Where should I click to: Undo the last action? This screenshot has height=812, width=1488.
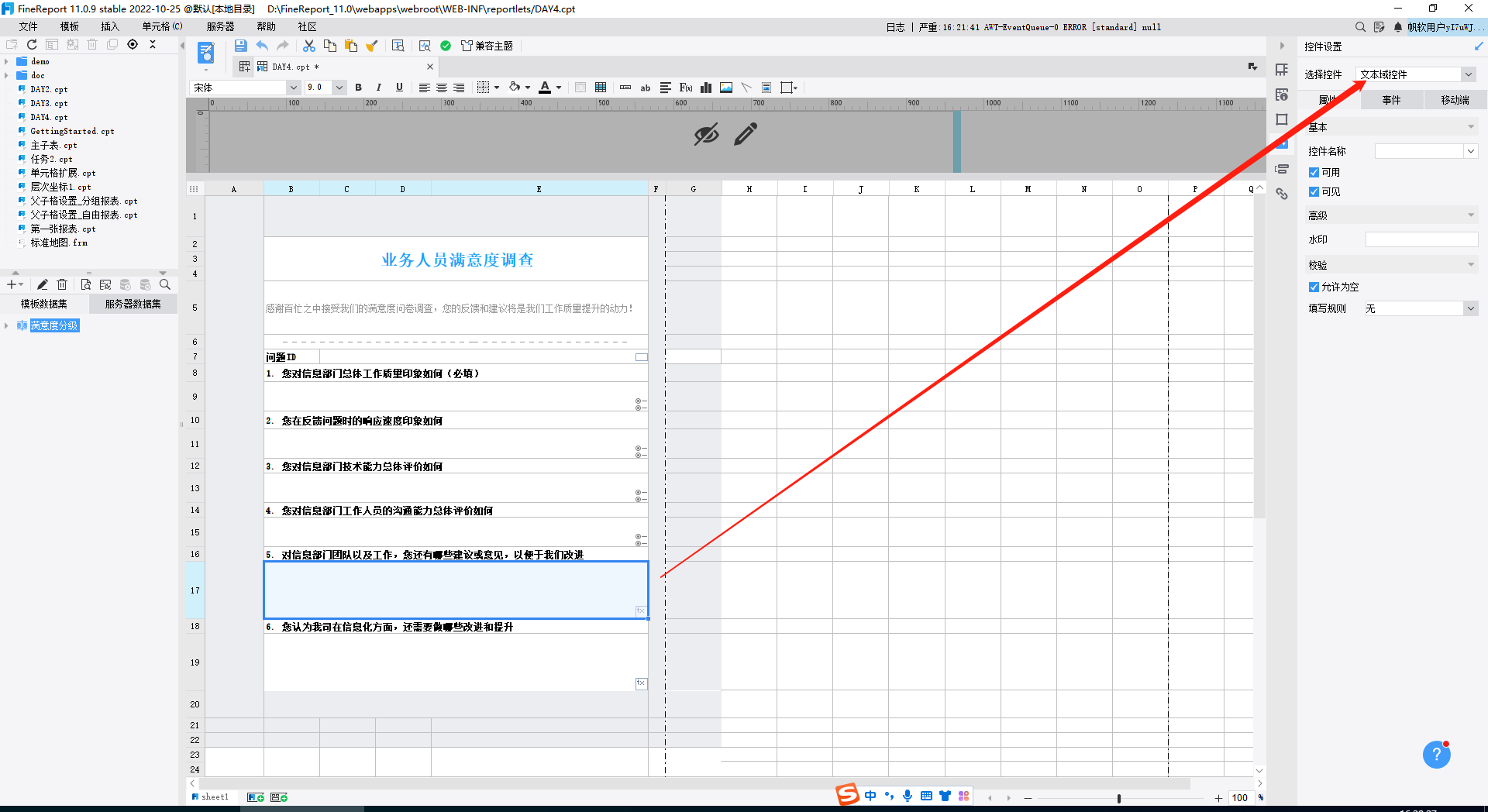(262, 46)
